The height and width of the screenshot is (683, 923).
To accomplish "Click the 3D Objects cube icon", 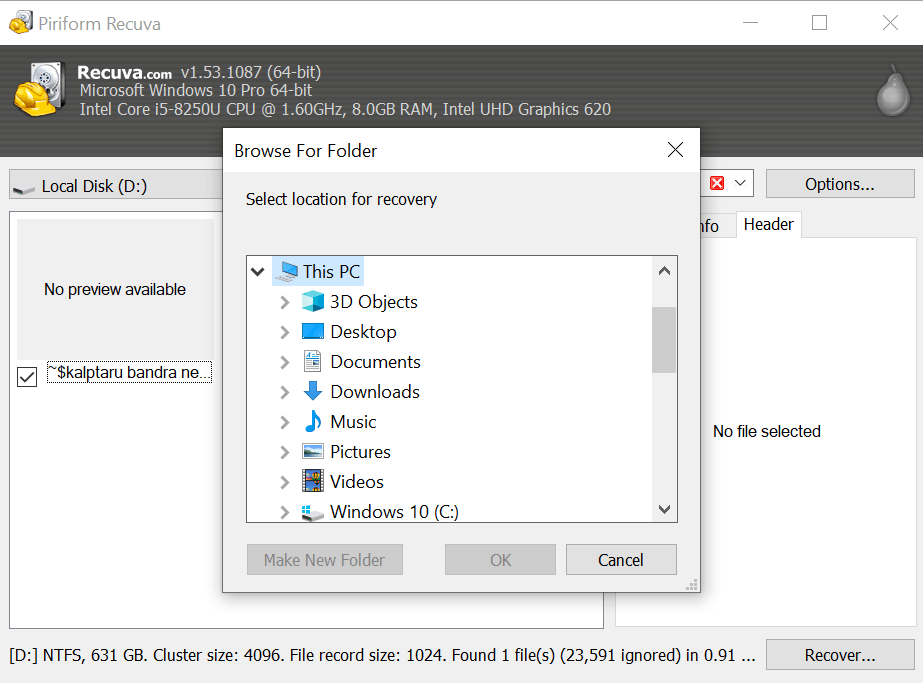I will 313,301.
